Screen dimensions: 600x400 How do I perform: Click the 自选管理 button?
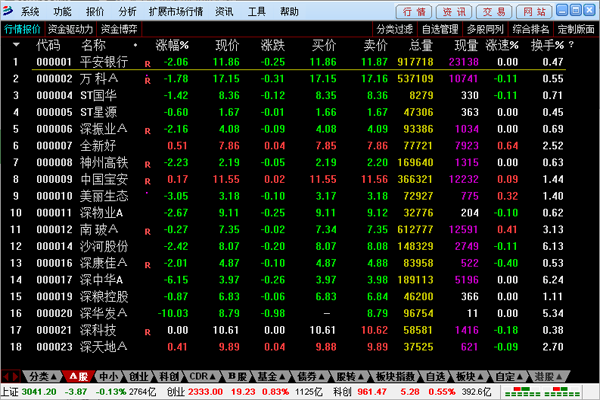pyautogui.click(x=440, y=29)
